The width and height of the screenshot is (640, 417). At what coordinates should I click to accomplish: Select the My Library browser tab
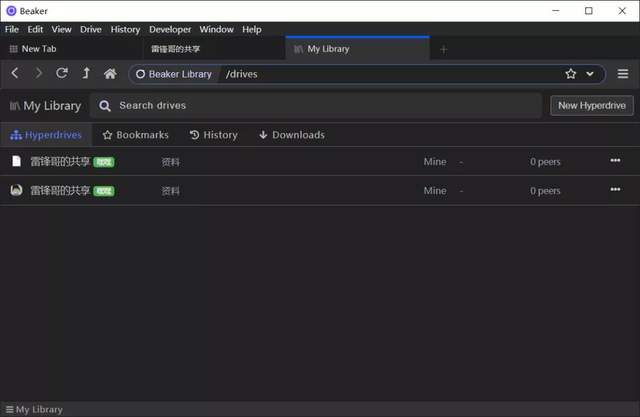(x=358, y=49)
